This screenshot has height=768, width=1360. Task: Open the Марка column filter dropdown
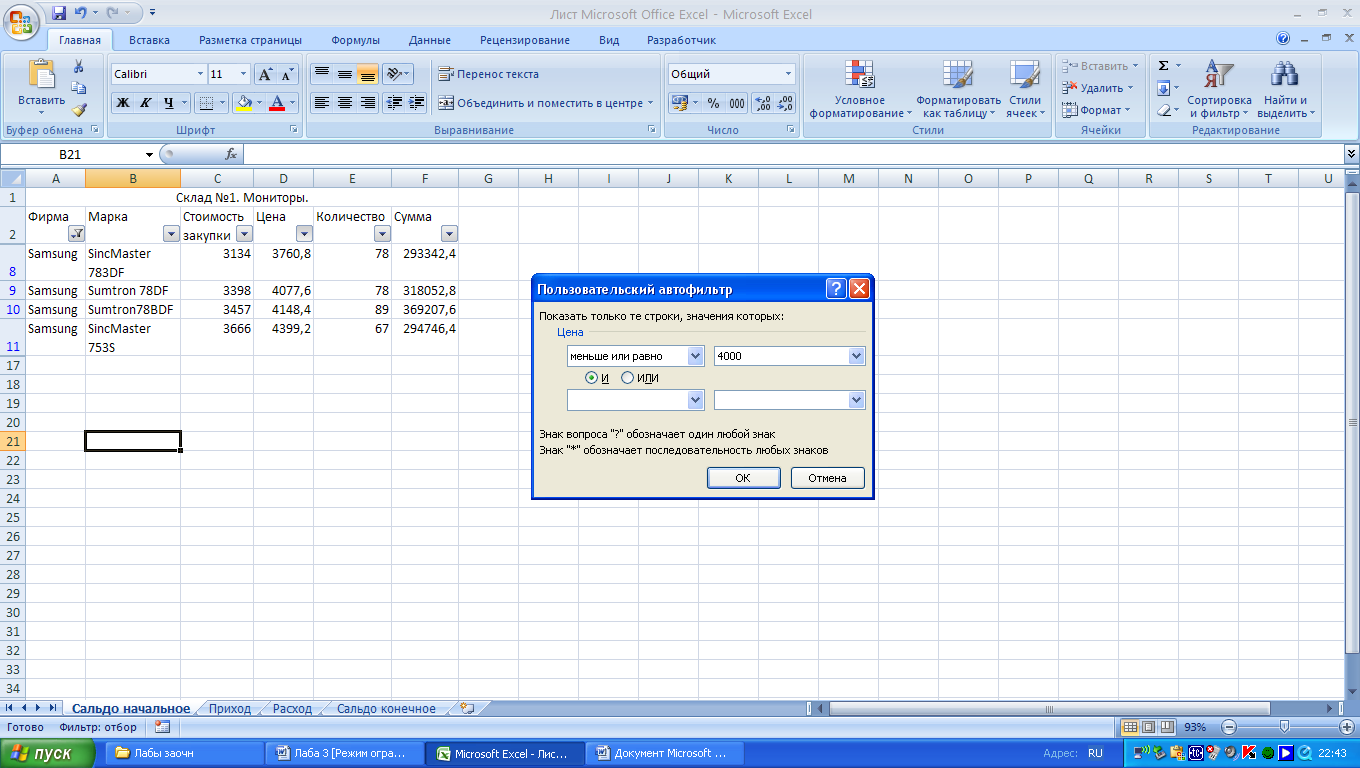pyautogui.click(x=171, y=234)
